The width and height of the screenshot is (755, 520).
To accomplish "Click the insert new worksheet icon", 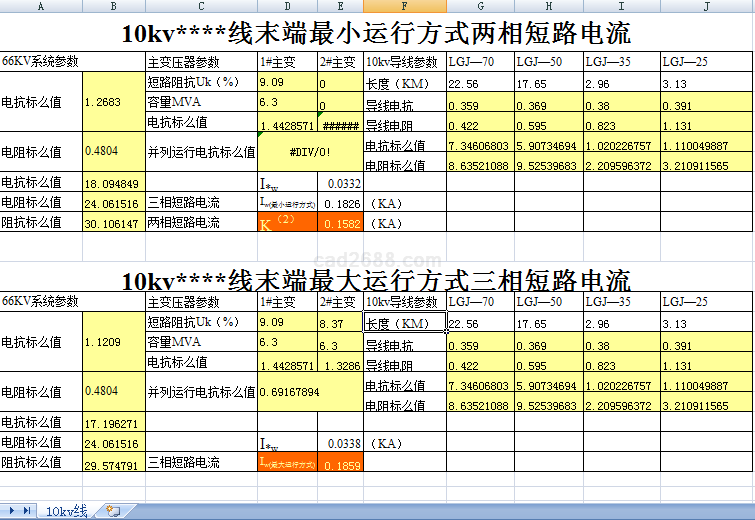I will coord(112,511).
